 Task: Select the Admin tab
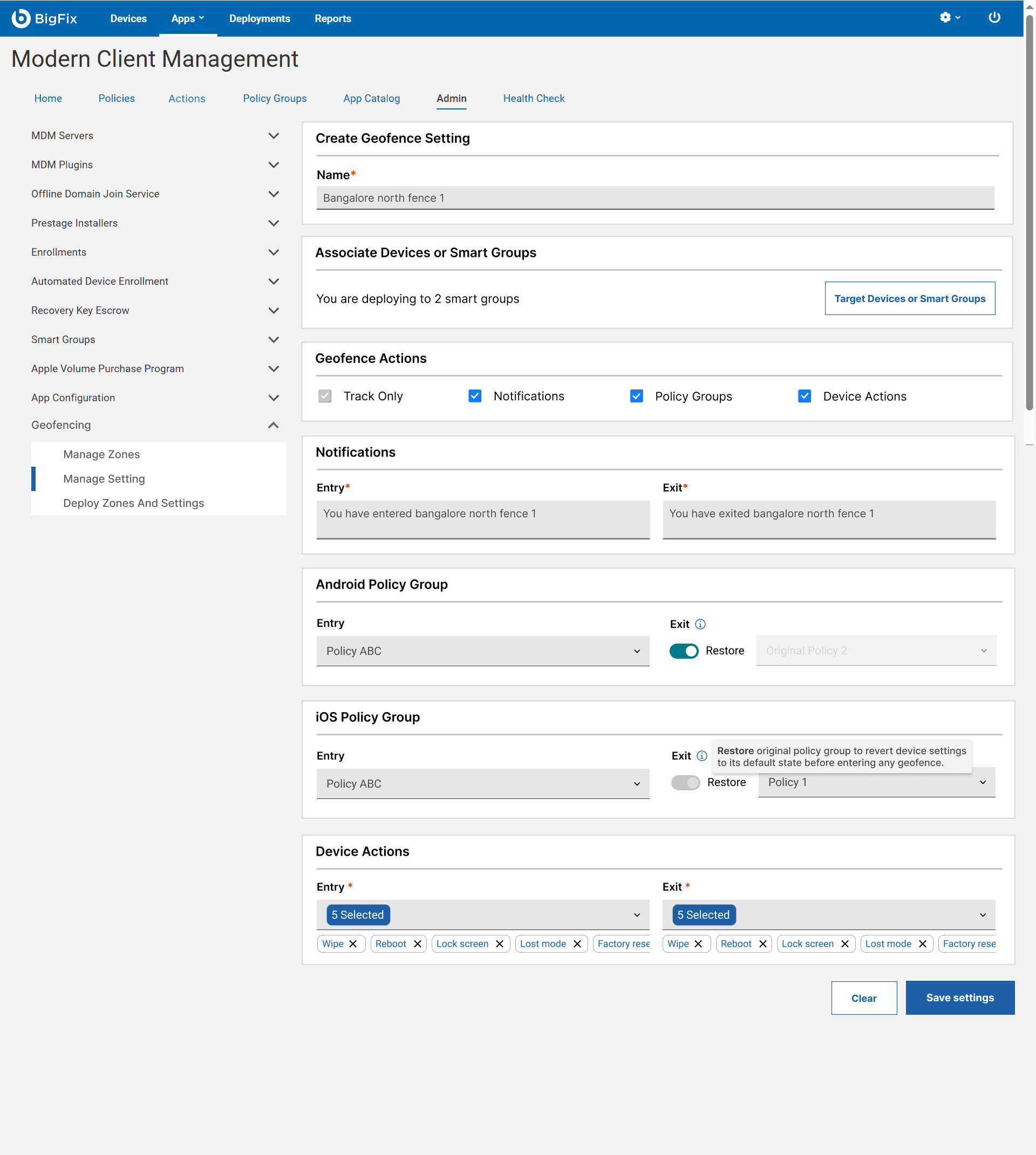click(x=452, y=98)
